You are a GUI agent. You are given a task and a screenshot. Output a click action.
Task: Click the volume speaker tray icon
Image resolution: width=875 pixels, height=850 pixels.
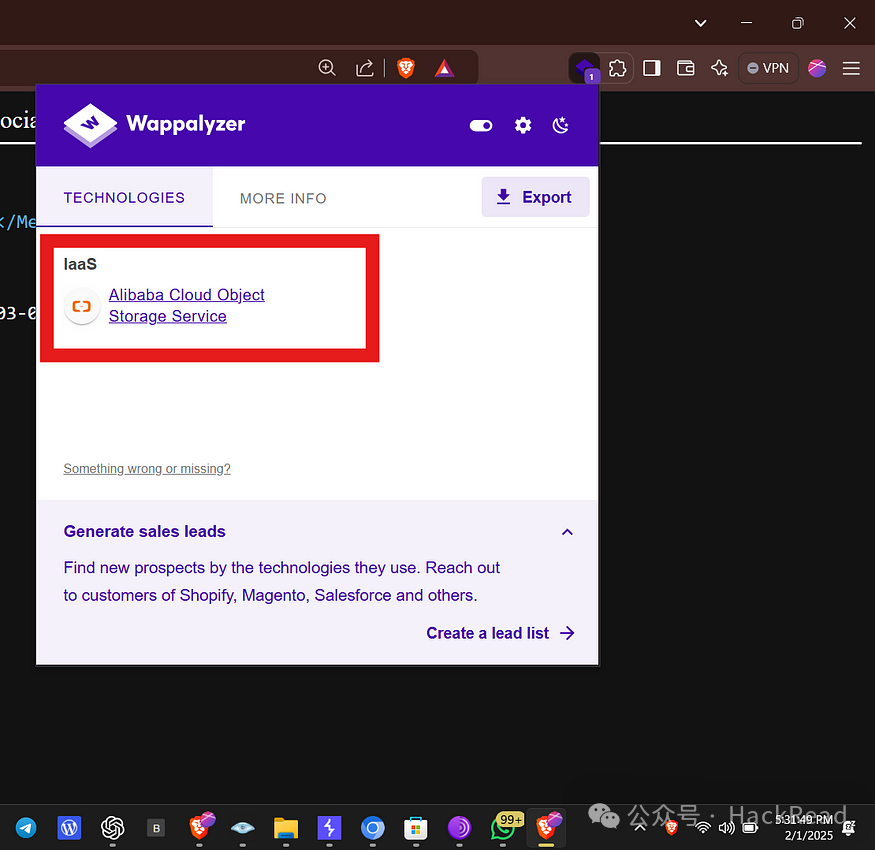[727, 827]
